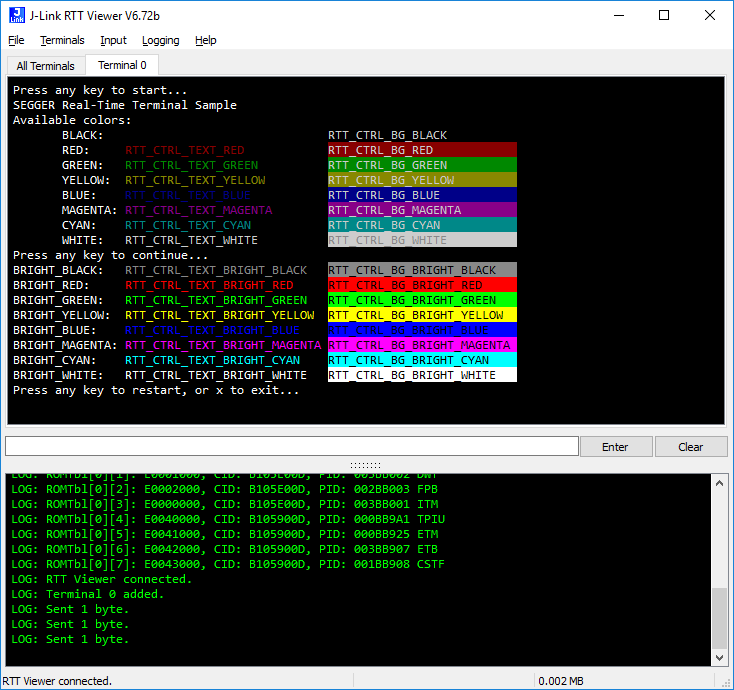Open the Logging menu
Screen dimensions: 734x690
(160, 40)
